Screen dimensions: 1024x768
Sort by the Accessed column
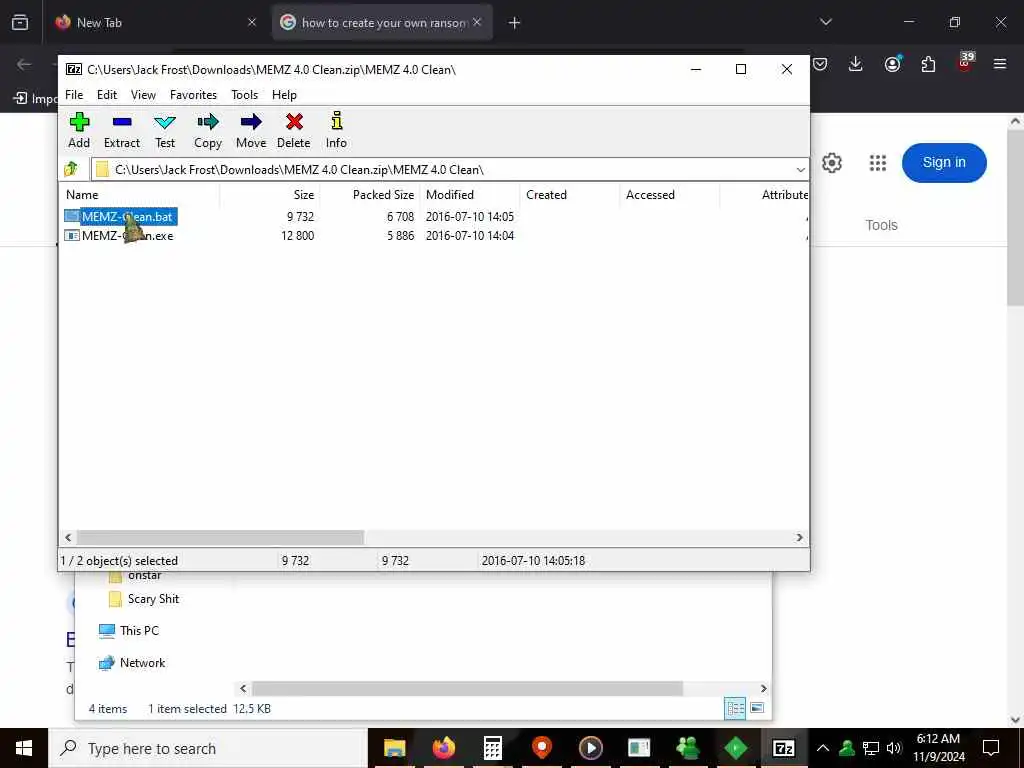[x=669, y=195]
